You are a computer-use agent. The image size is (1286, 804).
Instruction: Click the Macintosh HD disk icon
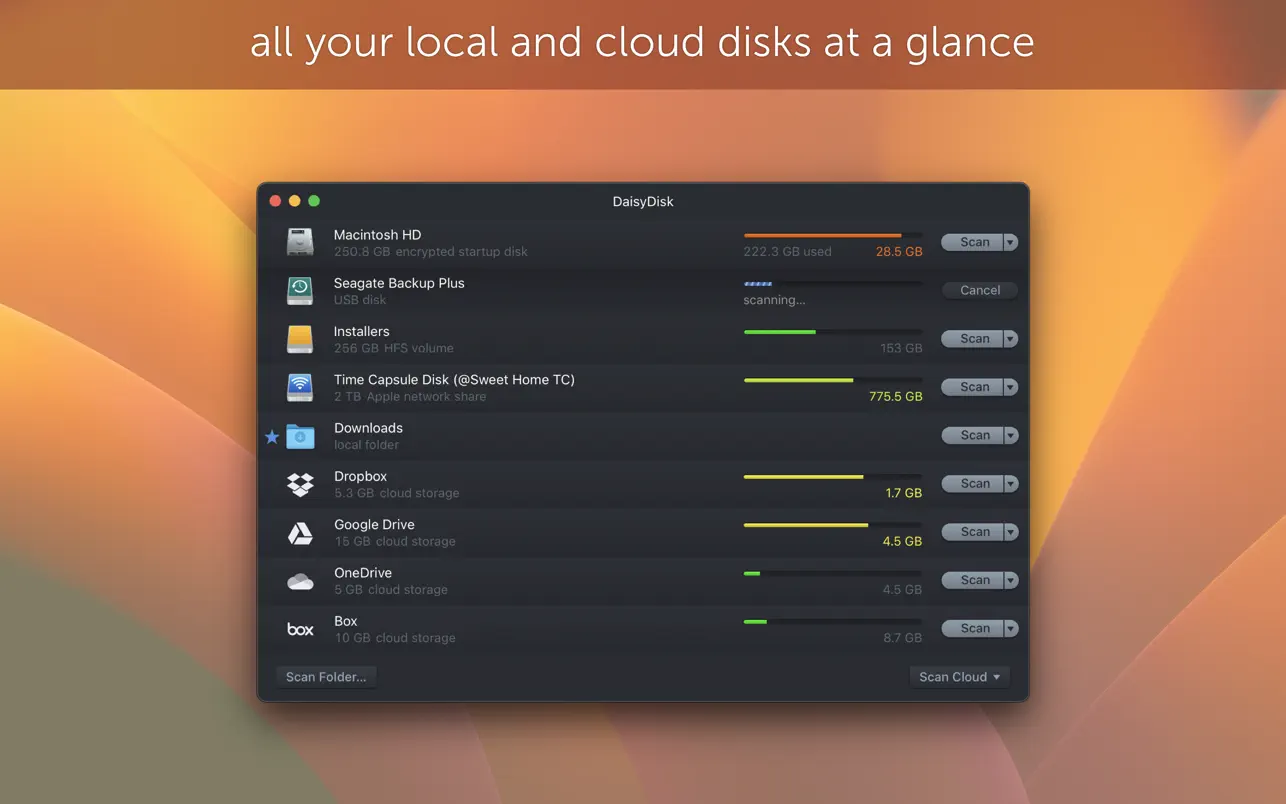pyautogui.click(x=300, y=242)
